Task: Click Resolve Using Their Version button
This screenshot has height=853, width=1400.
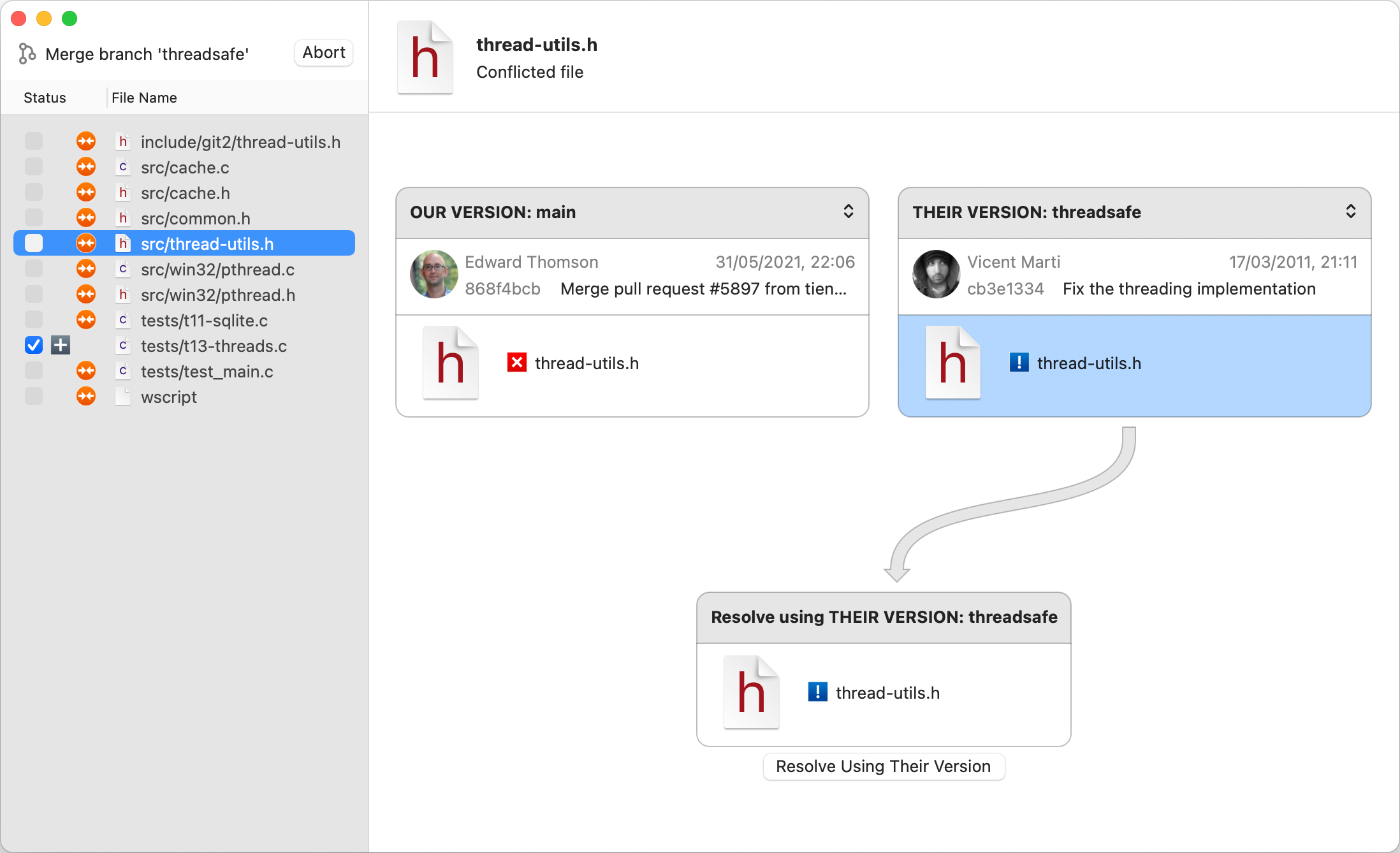Action: (x=883, y=766)
